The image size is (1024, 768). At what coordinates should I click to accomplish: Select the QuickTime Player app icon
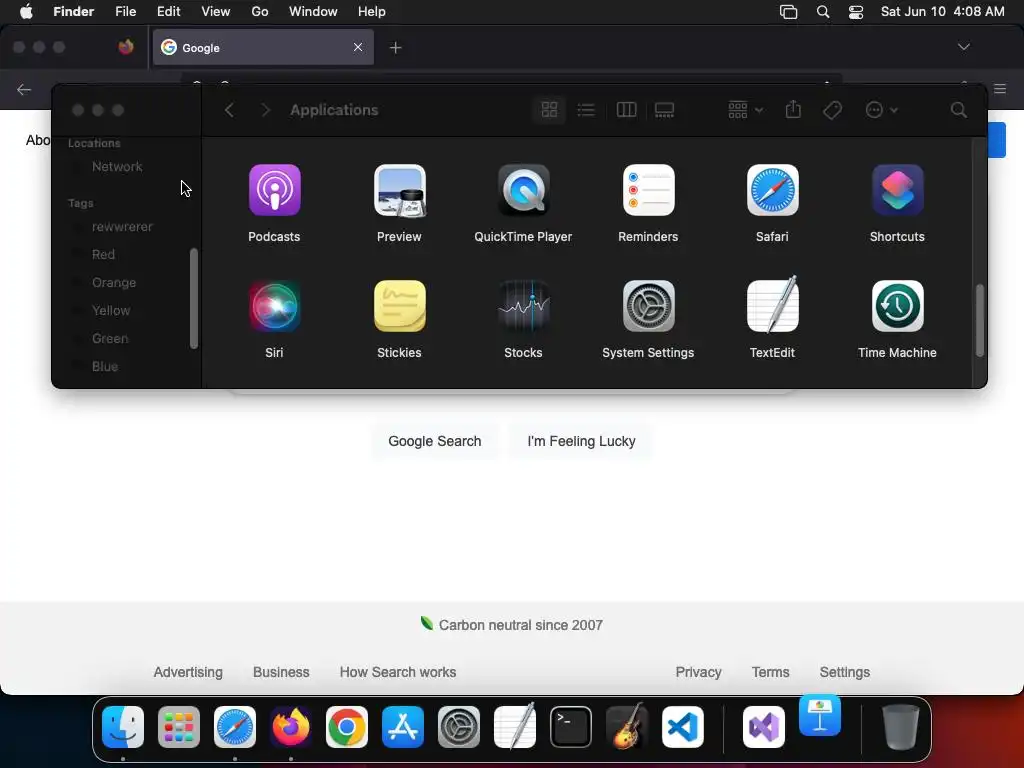pos(524,190)
